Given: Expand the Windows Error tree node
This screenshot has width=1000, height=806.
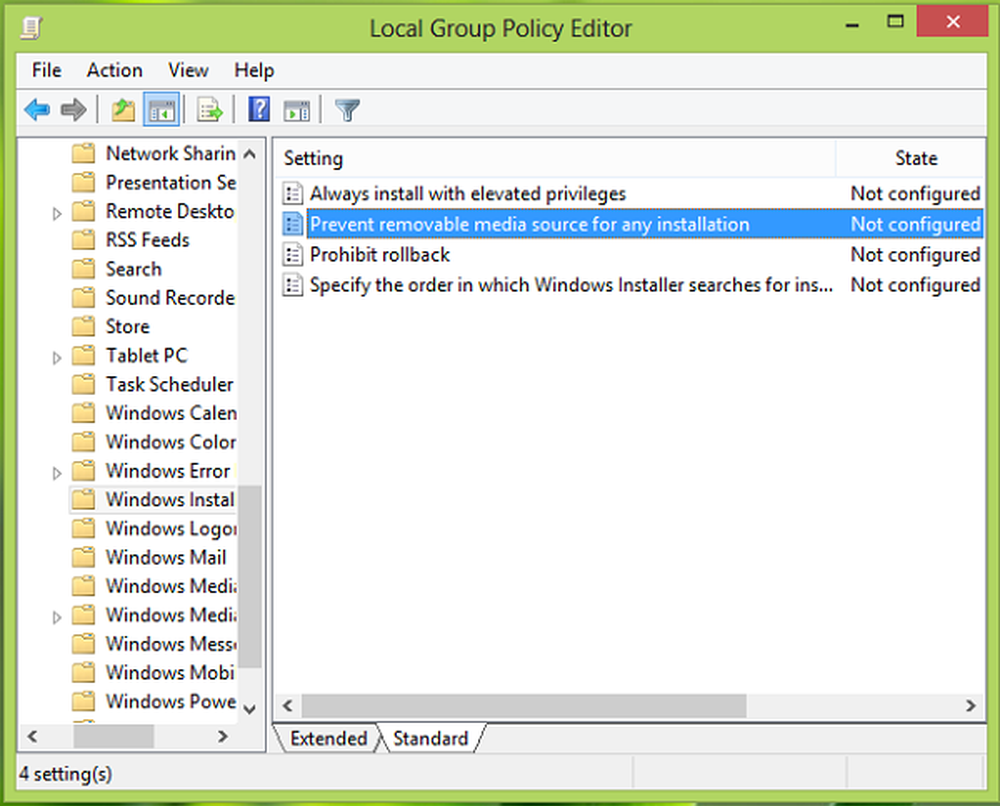Looking at the screenshot, I should [x=57, y=472].
